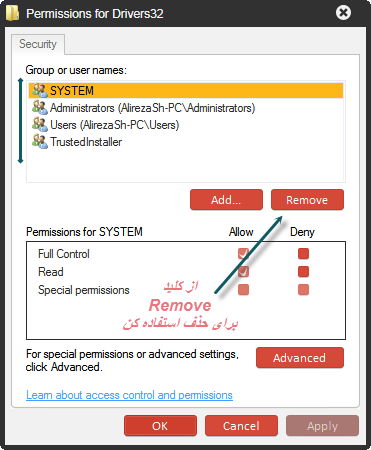Click Special permissions Deny checkbox
The height and width of the screenshot is (450, 371).
tap(303, 289)
